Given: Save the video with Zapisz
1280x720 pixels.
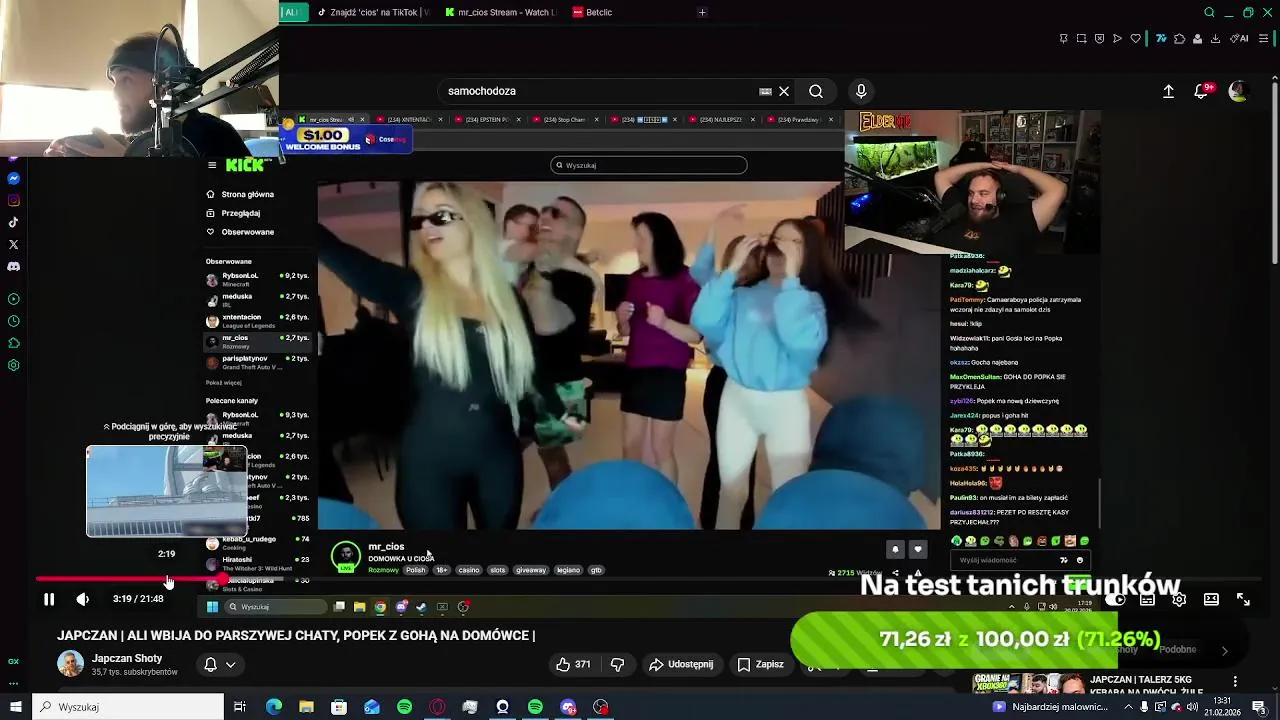Looking at the screenshot, I should 760,664.
